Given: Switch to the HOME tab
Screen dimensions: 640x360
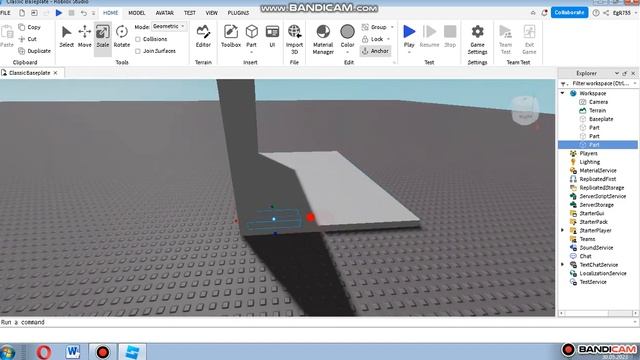Looking at the screenshot, I should click(110, 13).
